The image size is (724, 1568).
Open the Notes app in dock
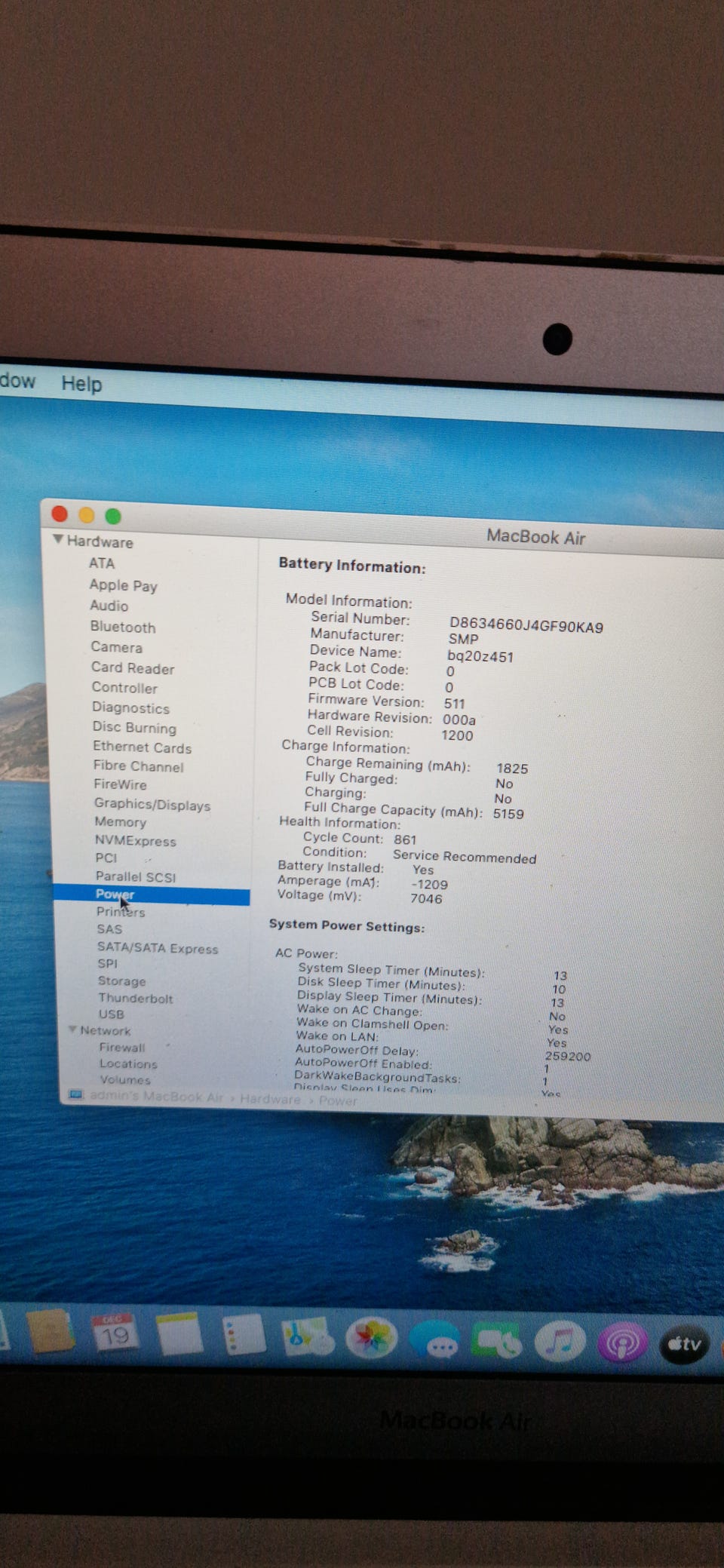(179, 1333)
